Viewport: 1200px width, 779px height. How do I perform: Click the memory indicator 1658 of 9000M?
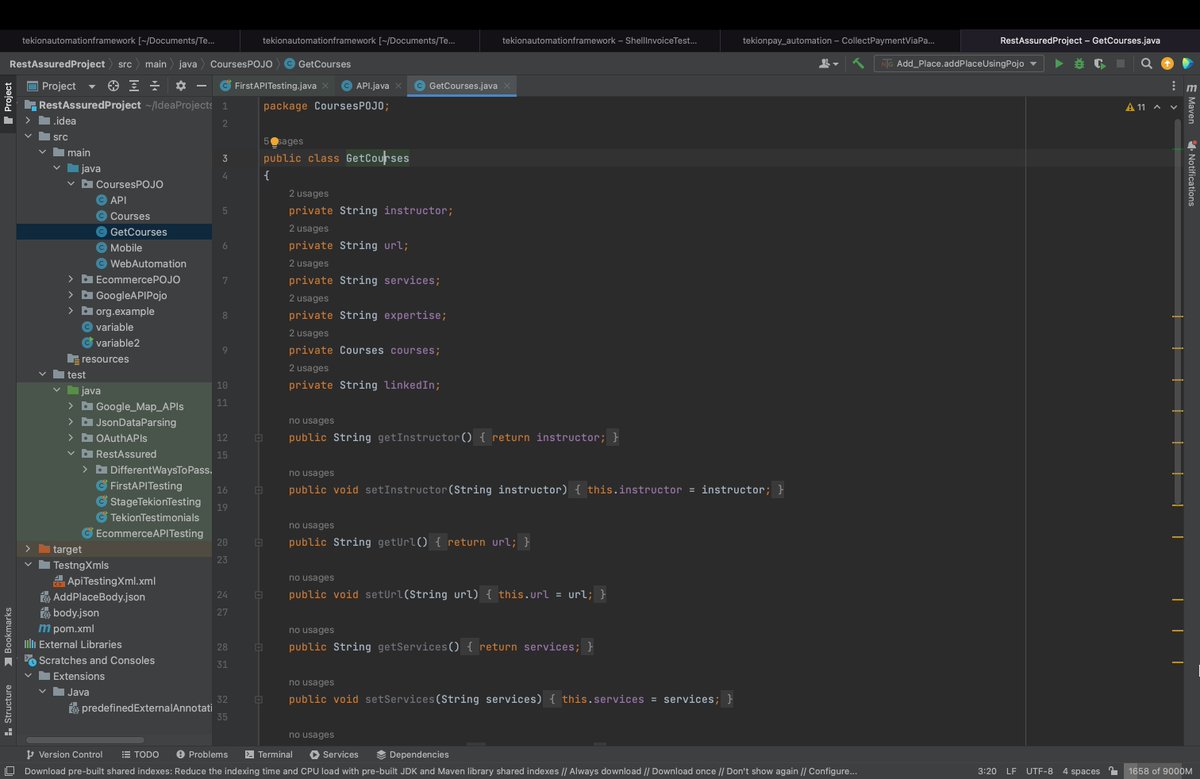coord(1160,771)
